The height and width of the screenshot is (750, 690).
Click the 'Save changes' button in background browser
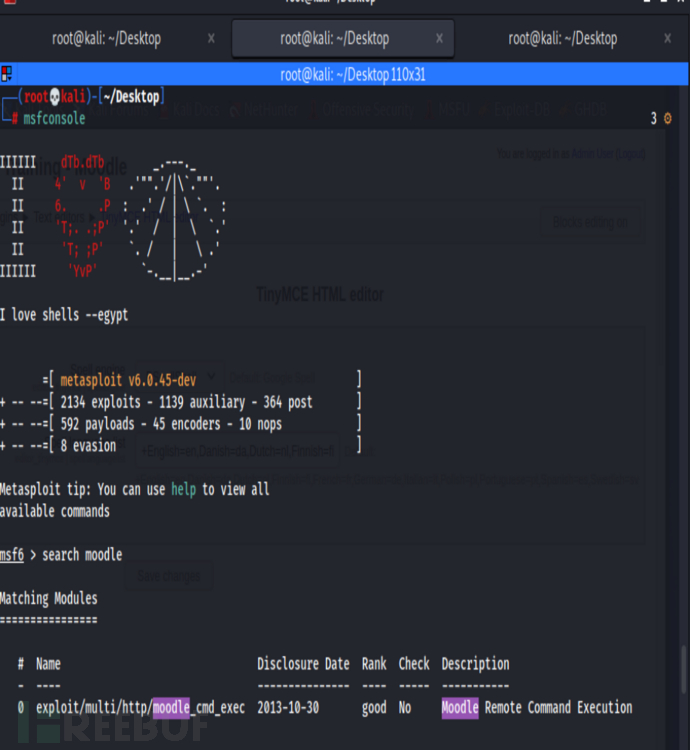(169, 576)
